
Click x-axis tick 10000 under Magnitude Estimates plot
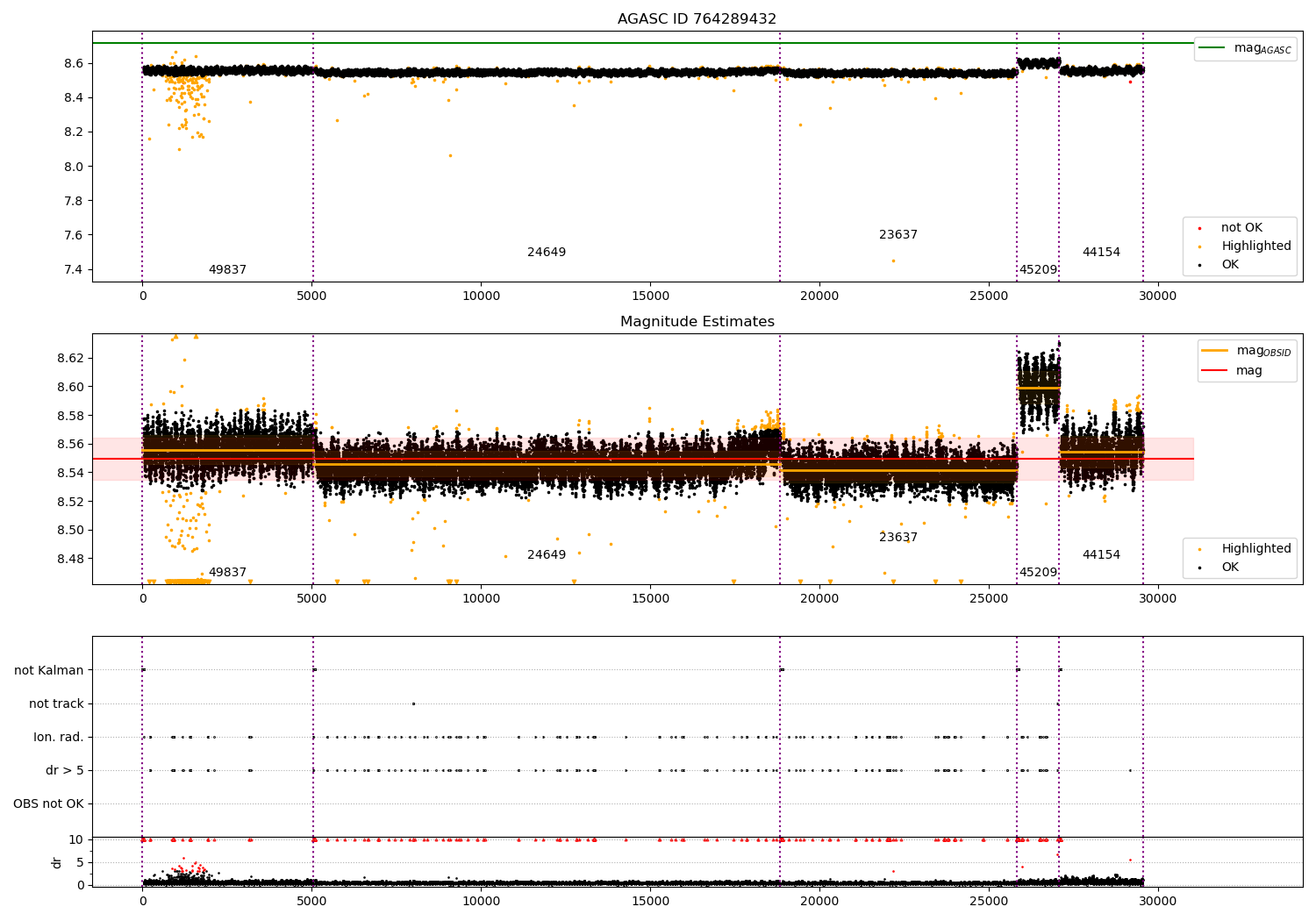[481, 599]
